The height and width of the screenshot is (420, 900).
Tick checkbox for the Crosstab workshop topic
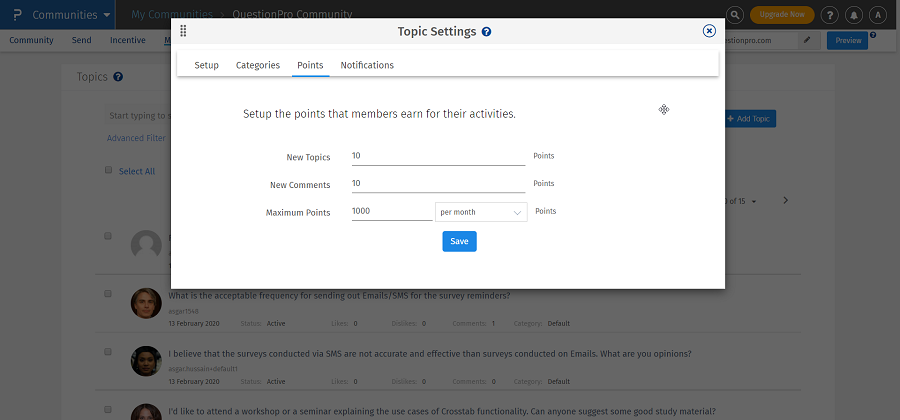point(108,410)
